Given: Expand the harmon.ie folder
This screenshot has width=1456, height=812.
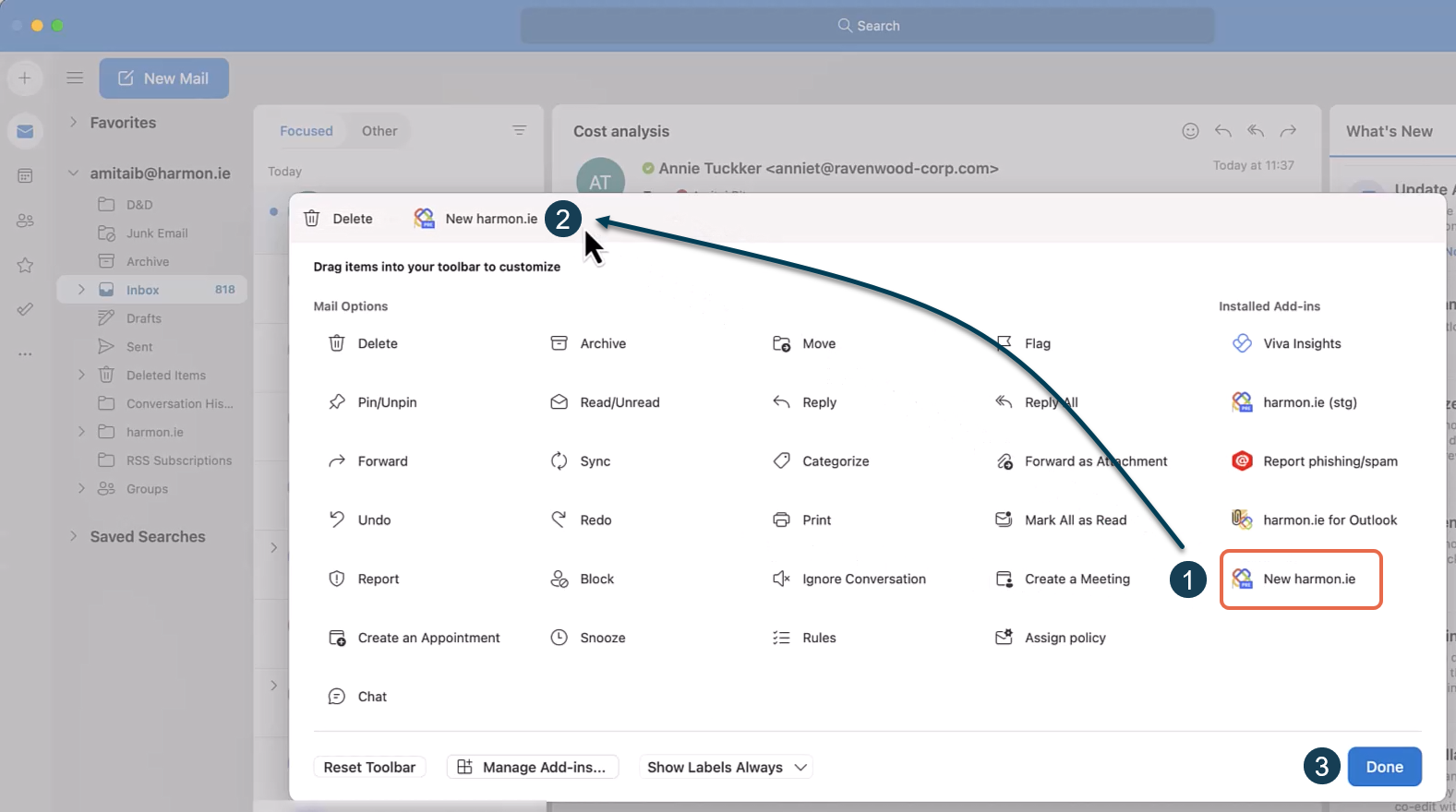Looking at the screenshot, I should tap(81, 432).
